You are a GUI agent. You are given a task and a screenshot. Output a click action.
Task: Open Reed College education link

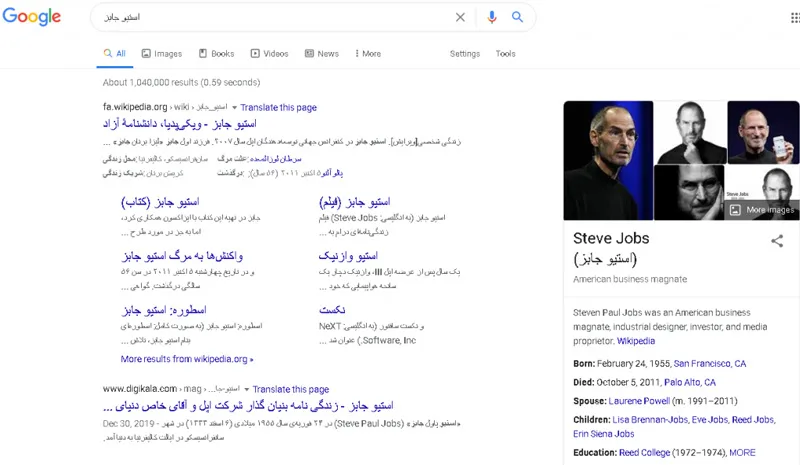point(644,453)
